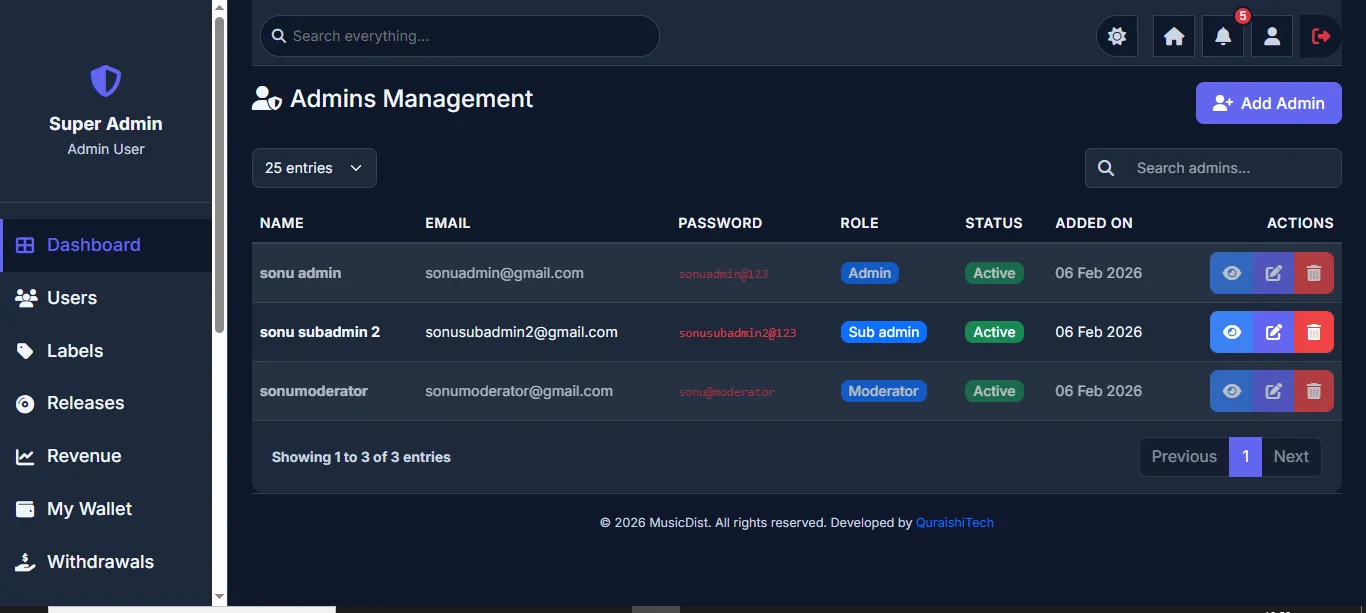Click the Sub admin role badge
The width and height of the screenshot is (1366, 613).
[x=884, y=332]
